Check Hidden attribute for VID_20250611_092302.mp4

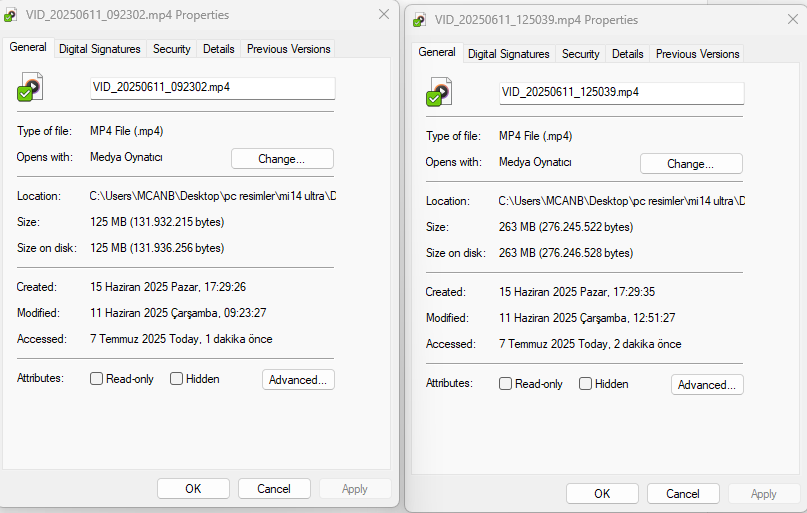click(177, 379)
